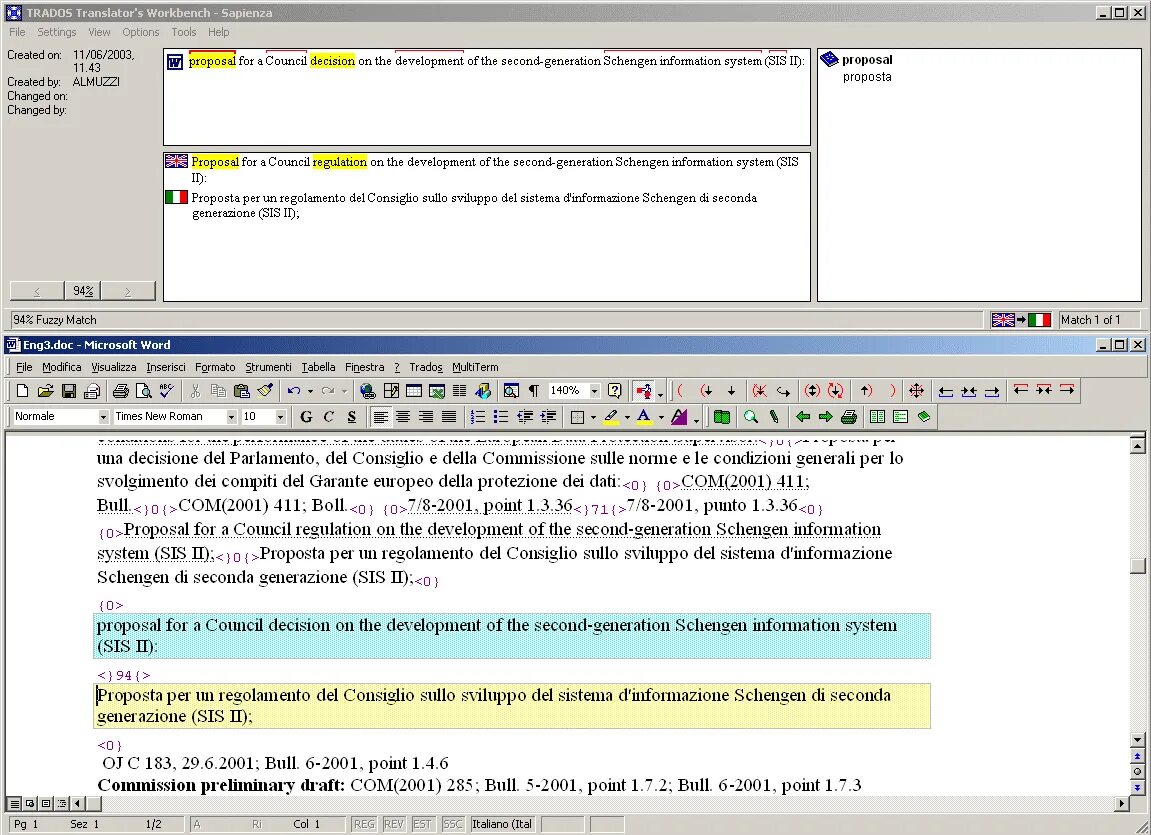1151x835 pixels.
Task: Click Workbench previous match '<' button
Action: point(37,291)
